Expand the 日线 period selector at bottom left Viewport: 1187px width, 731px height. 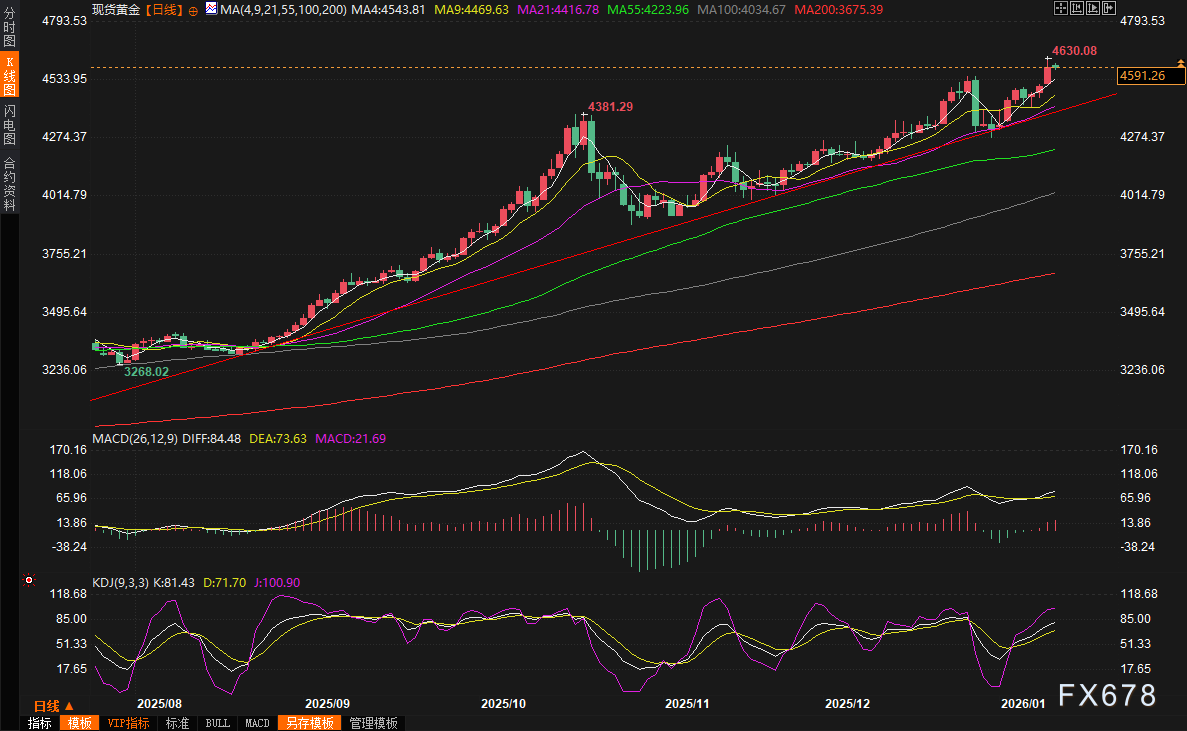tap(54, 705)
